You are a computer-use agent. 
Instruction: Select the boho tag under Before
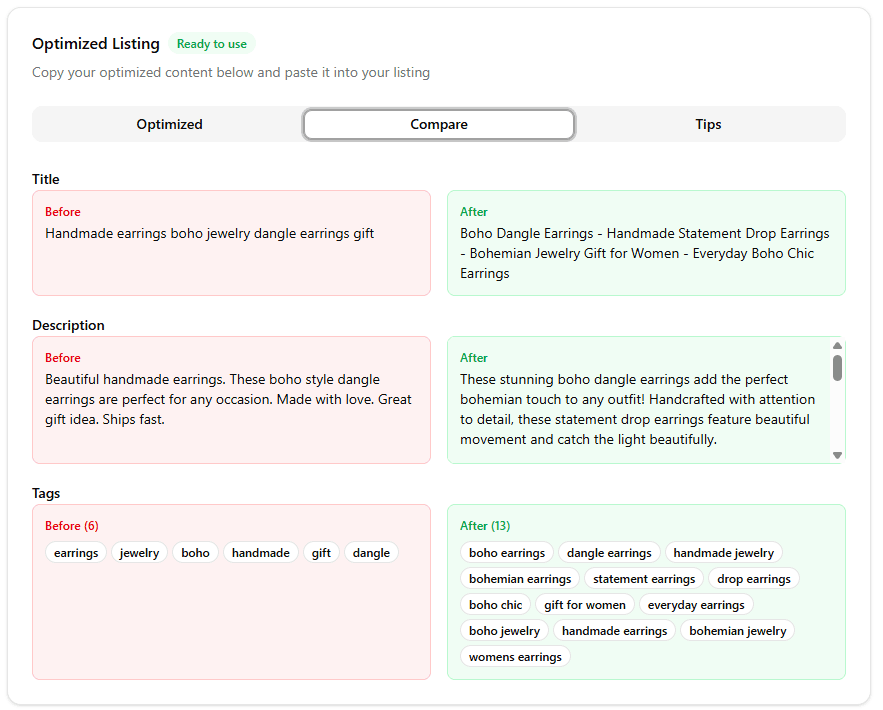coord(194,552)
